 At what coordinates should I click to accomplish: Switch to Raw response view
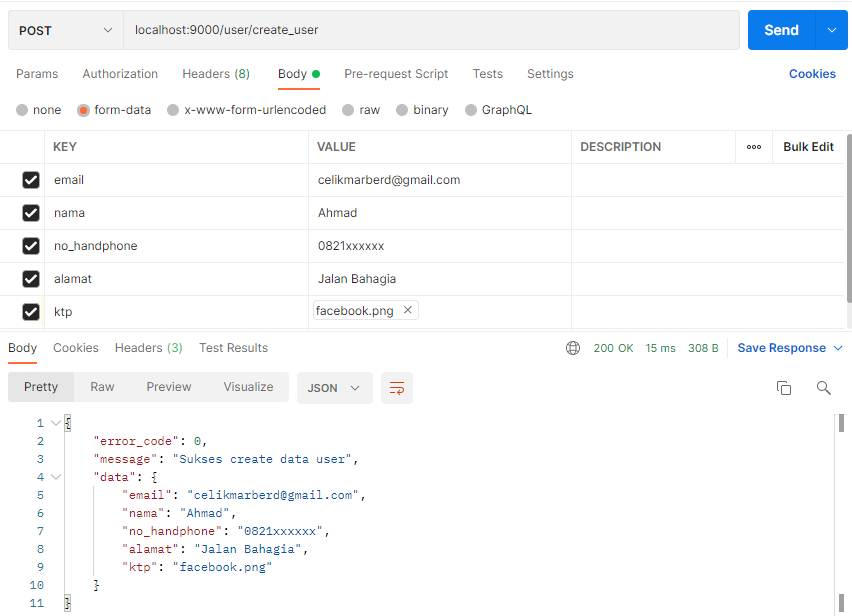pos(102,387)
